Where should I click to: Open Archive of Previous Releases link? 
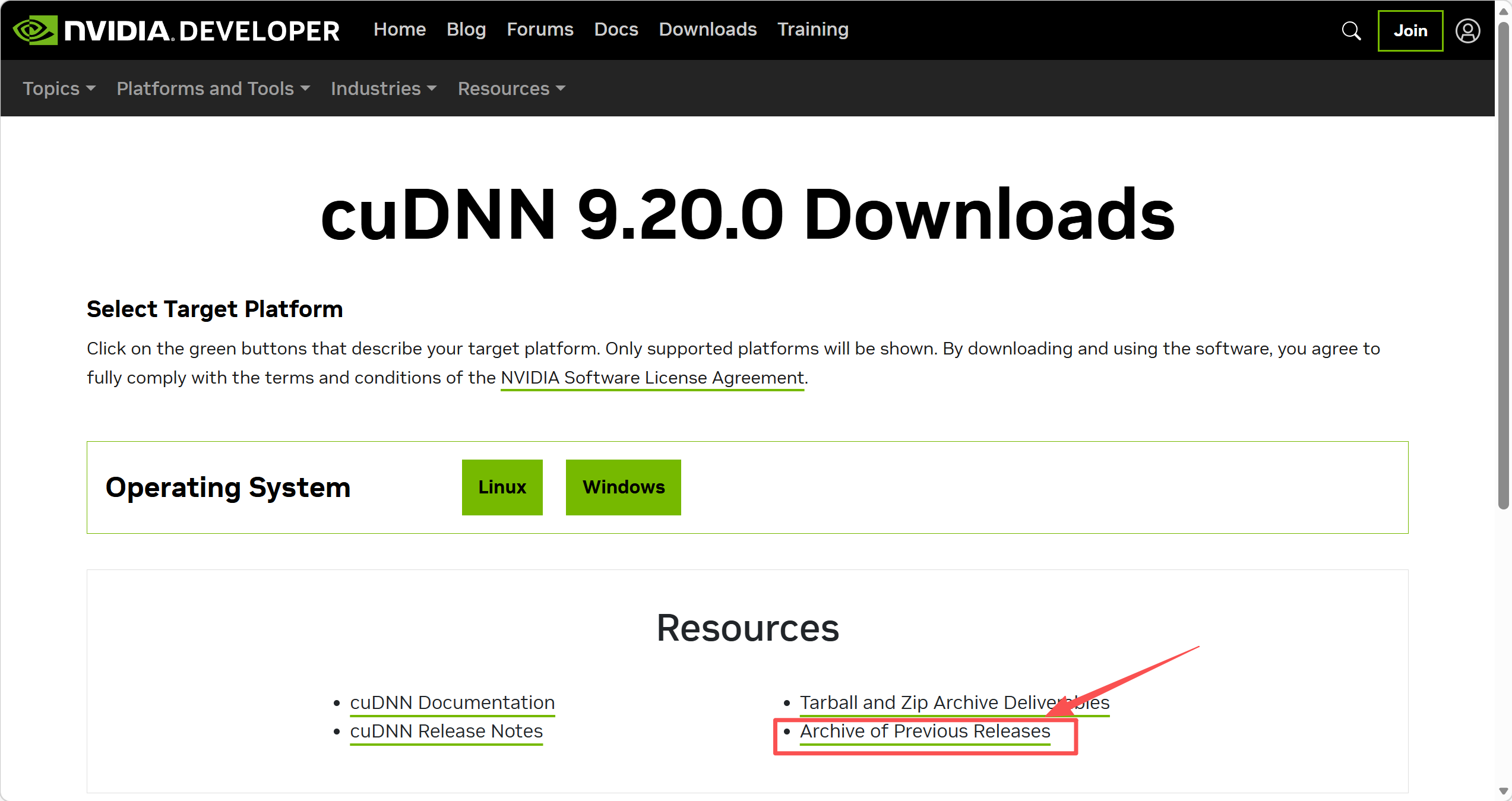point(925,731)
